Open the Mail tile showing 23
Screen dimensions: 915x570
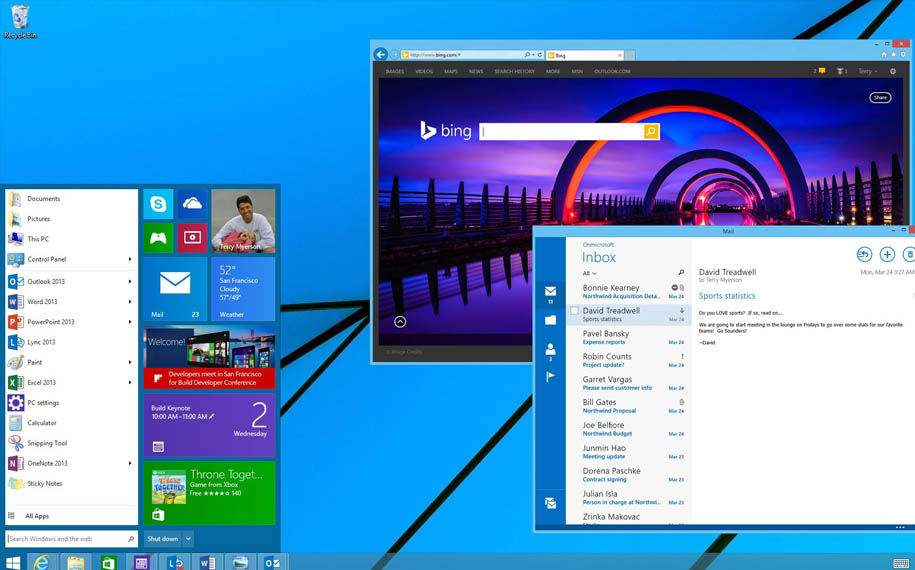pyautogui.click(x=175, y=289)
